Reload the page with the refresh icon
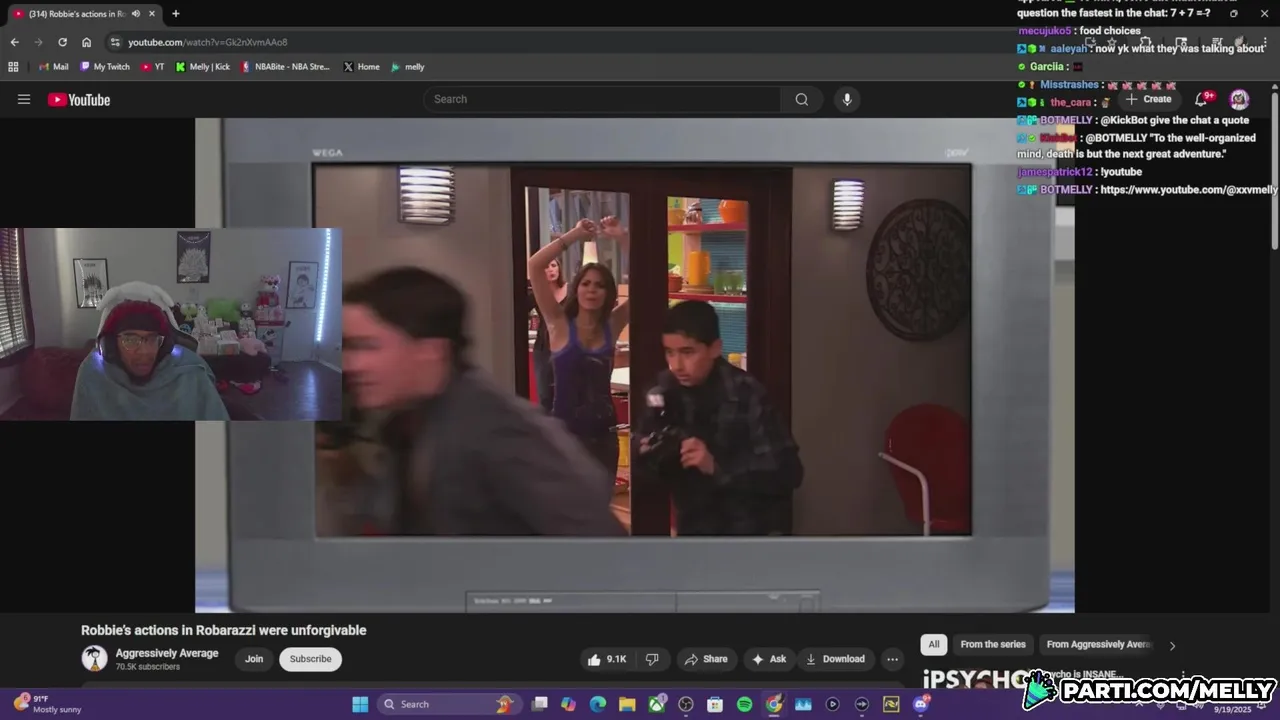This screenshot has width=1280, height=720. tap(62, 42)
